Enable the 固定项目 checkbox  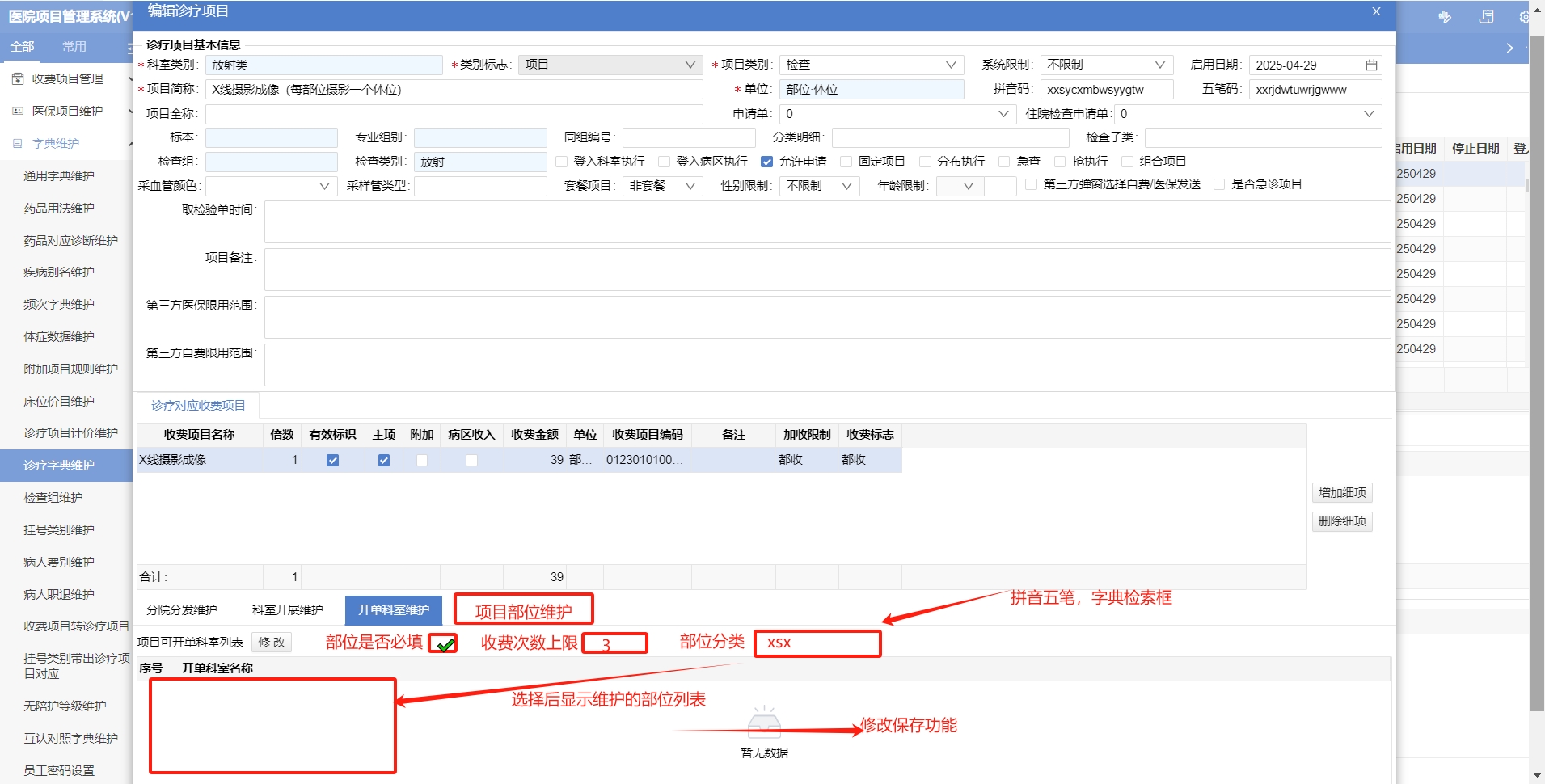coord(846,162)
